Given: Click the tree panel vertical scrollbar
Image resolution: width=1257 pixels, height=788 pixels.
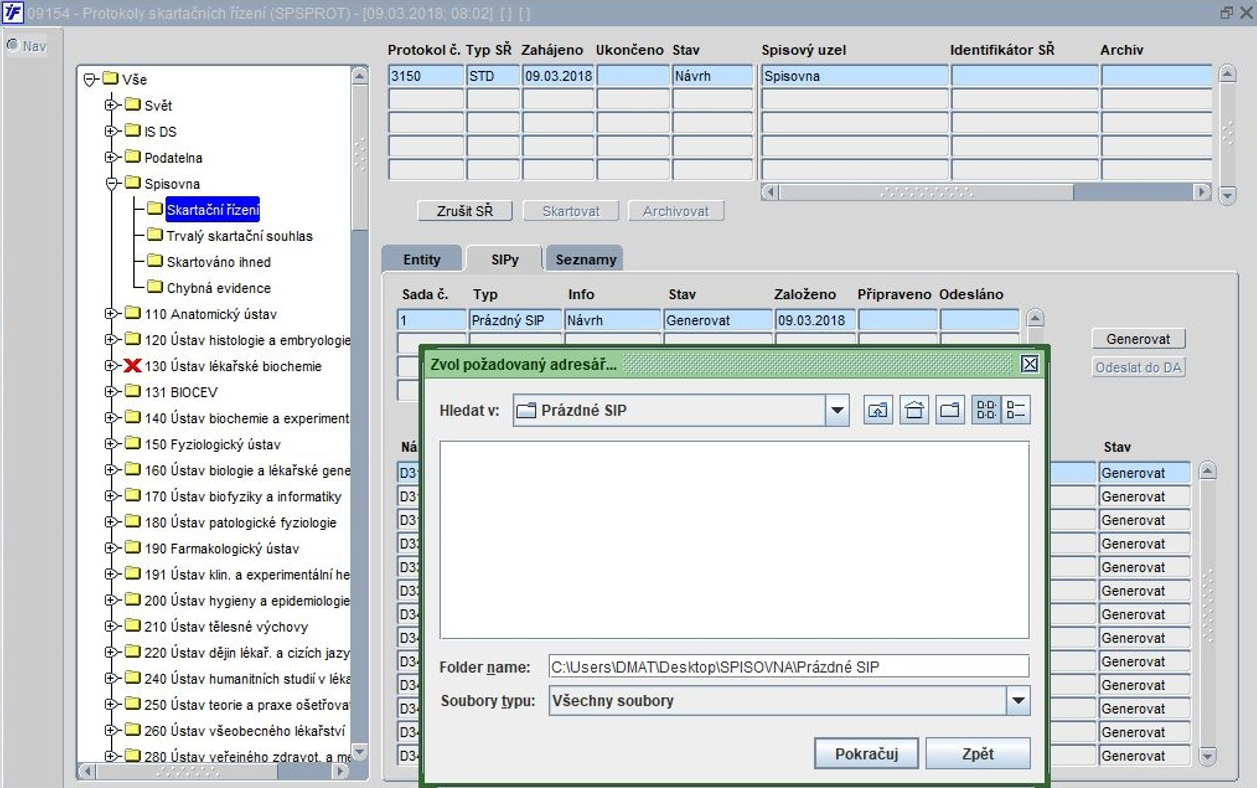Looking at the screenshot, I should click(360, 413).
